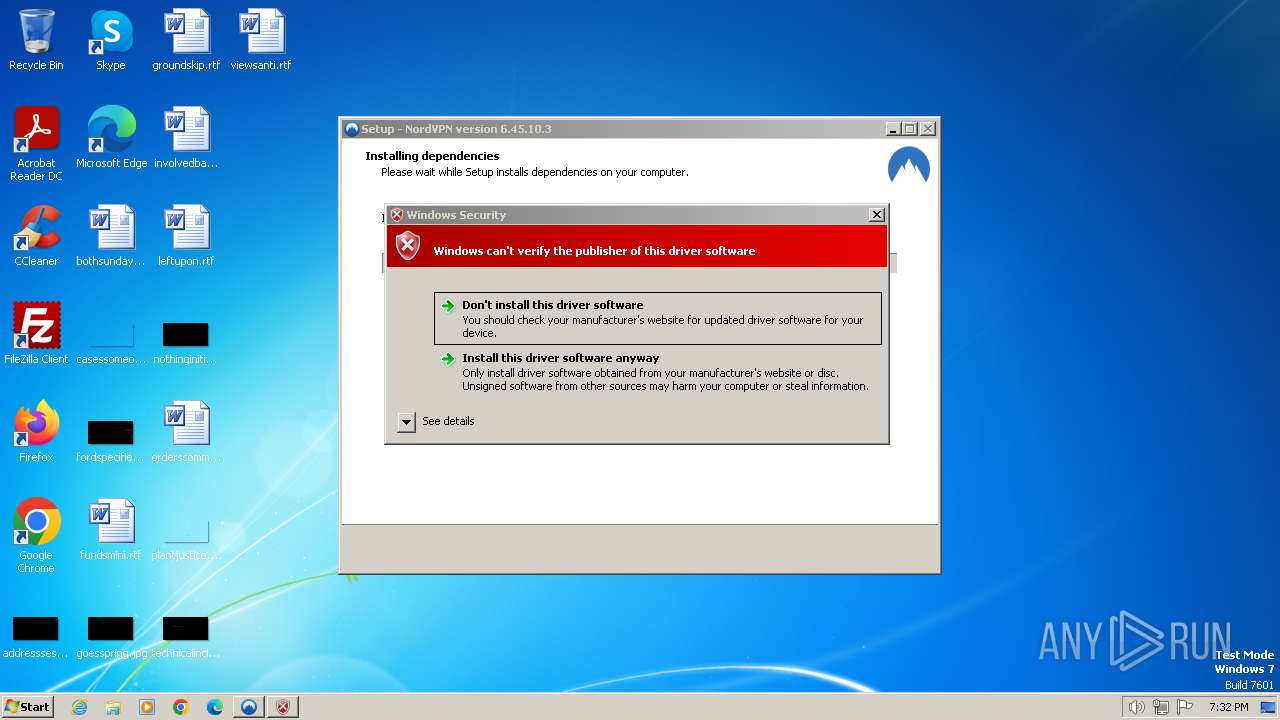This screenshot has height=720, width=1280.
Task: Select FileZilla Client shortcut
Action: (36, 334)
